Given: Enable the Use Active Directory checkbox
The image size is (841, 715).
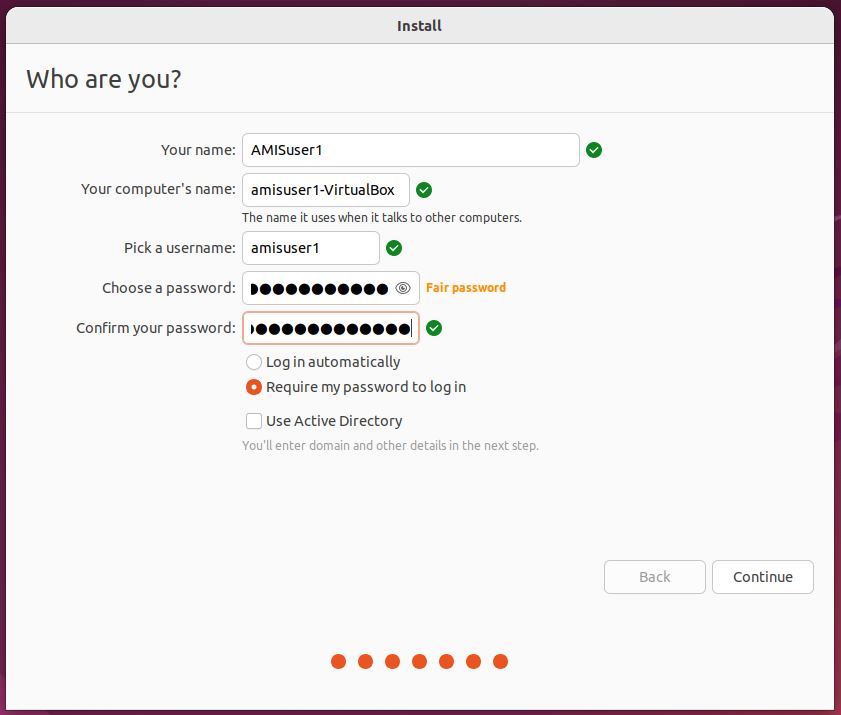Looking at the screenshot, I should [254, 421].
